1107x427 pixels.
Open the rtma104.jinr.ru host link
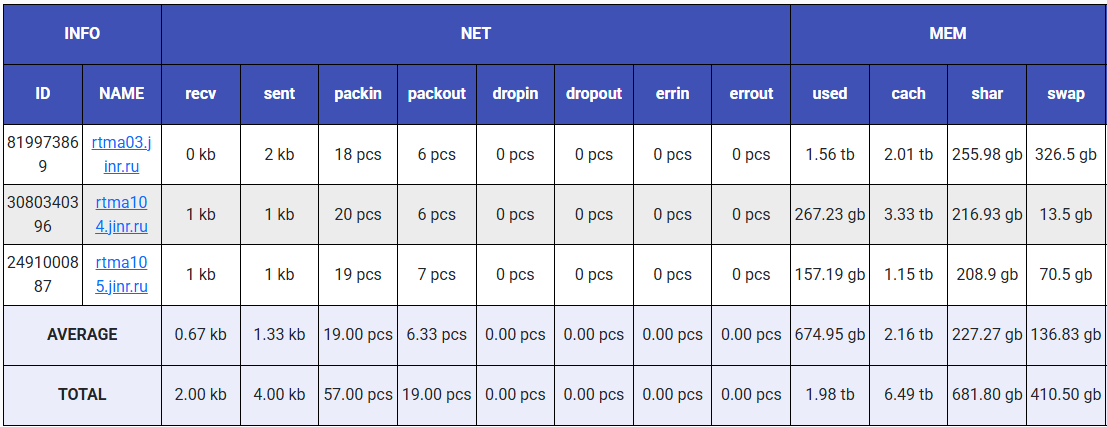(x=121, y=214)
